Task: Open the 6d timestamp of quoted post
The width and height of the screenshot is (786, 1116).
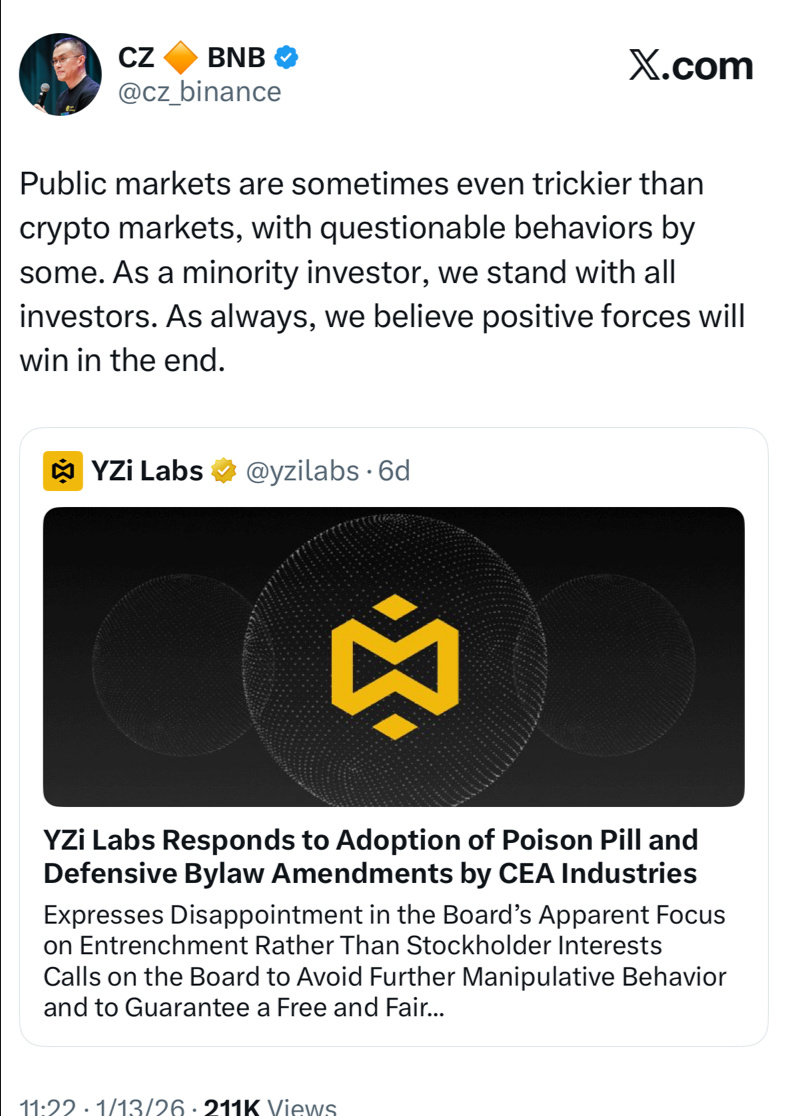Action: coord(394,471)
